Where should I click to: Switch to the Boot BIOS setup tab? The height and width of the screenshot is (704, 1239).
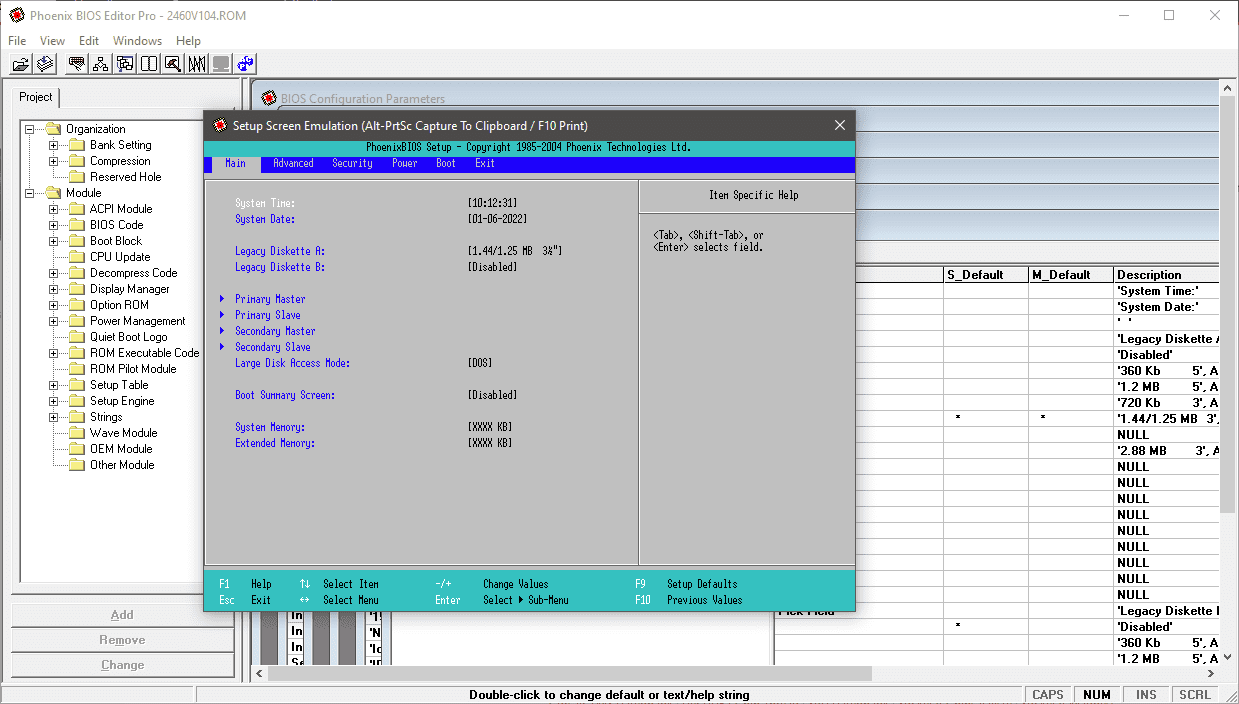446,164
